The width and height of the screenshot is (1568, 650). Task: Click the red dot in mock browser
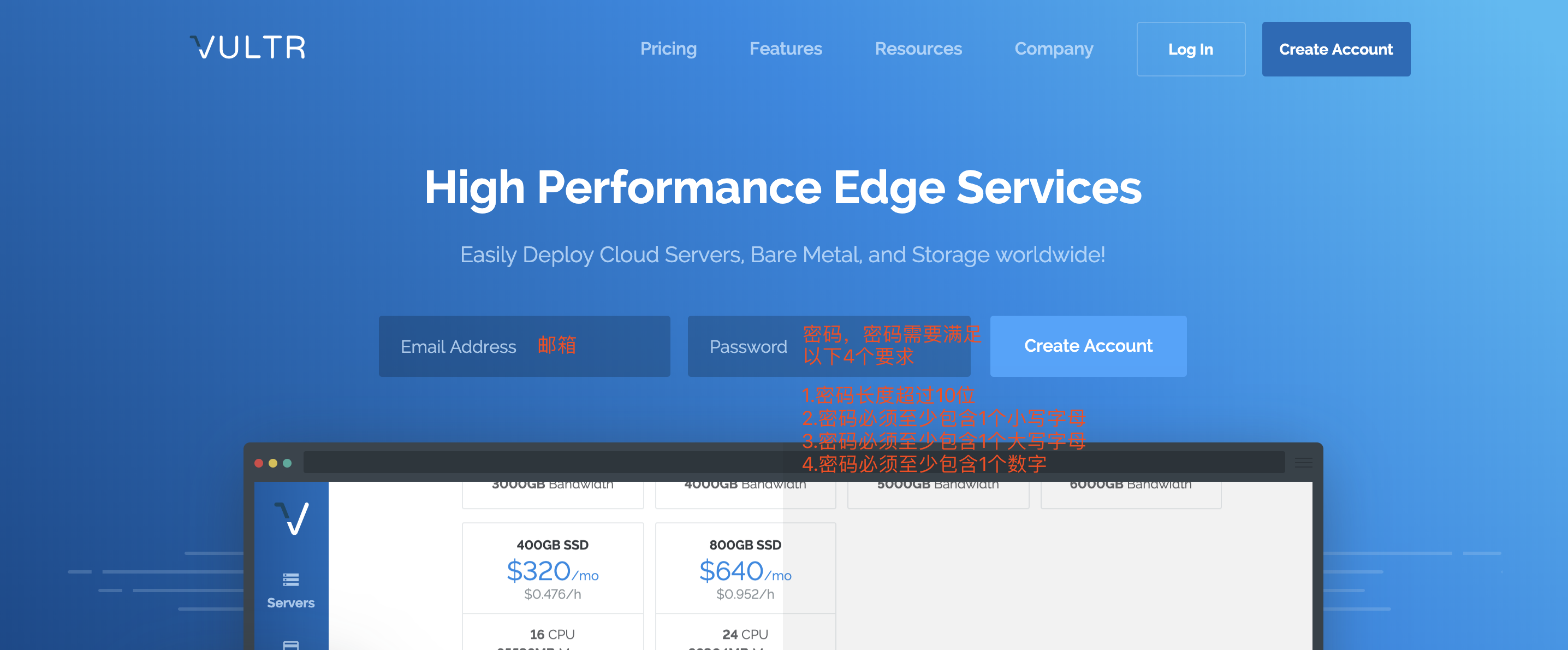tap(259, 463)
